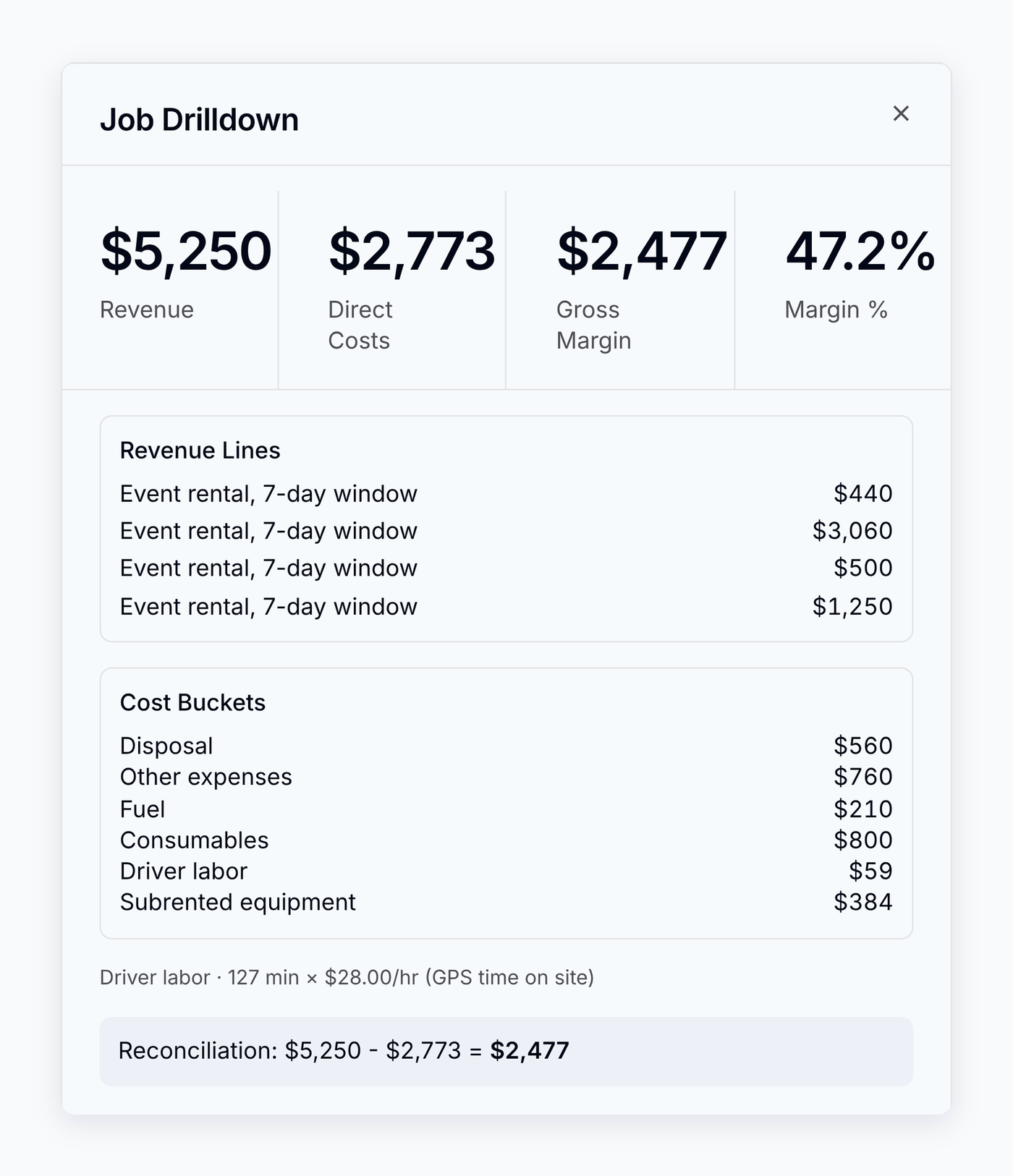Click the 127 min GPS time note

pyautogui.click(x=347, y=978)
